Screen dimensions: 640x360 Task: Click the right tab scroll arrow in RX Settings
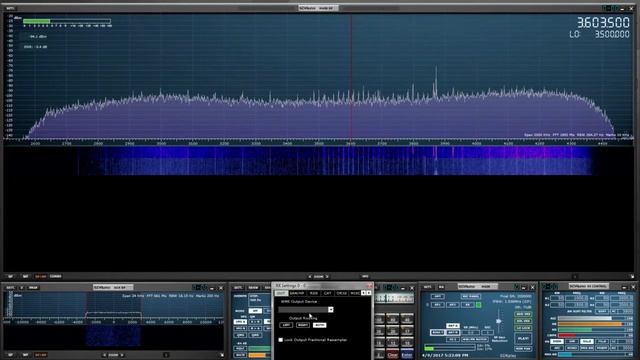(x=369, y=293)
